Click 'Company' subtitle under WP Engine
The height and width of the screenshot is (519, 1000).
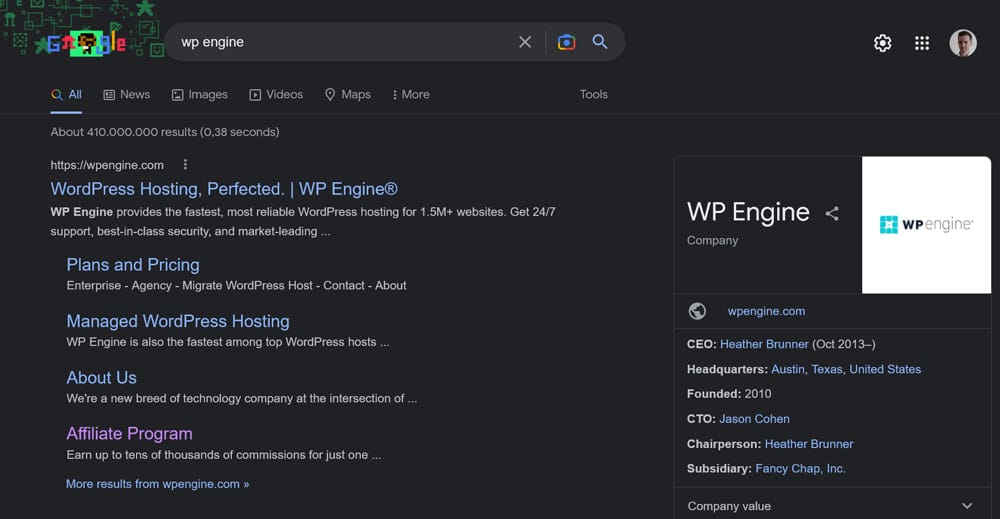[712, 240]
